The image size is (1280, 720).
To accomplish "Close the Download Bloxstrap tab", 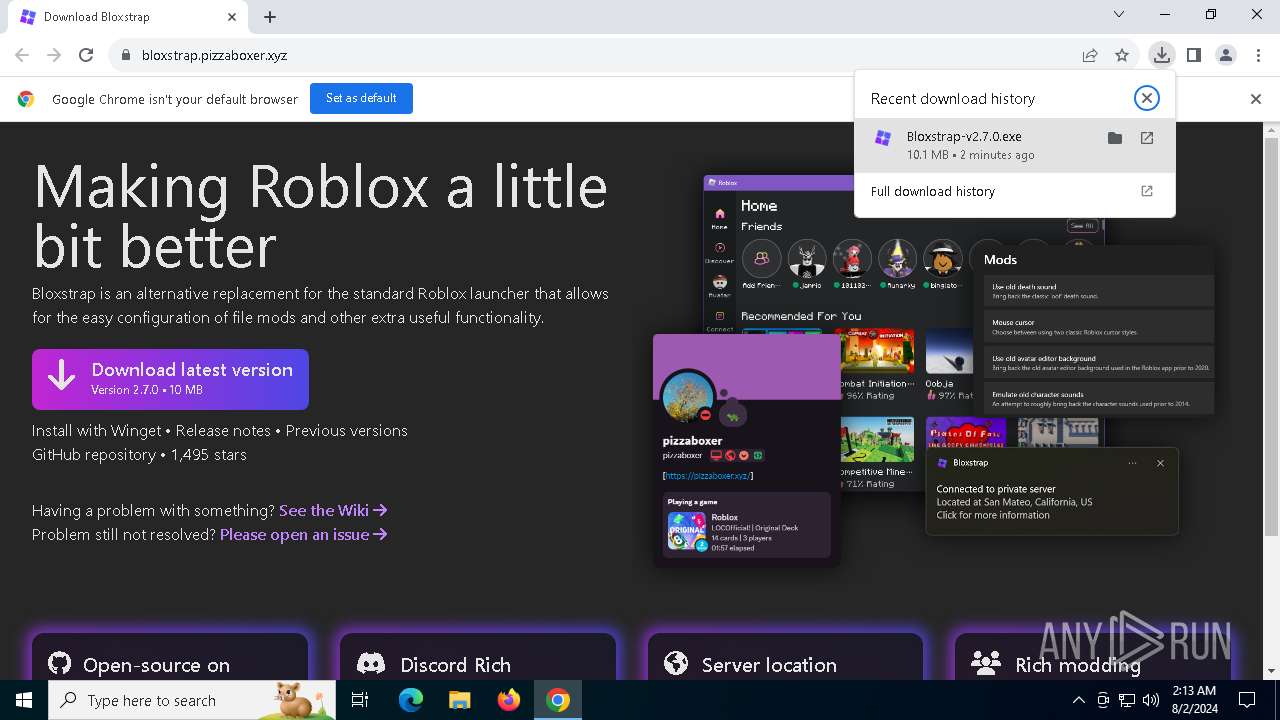I will [232, 16].
